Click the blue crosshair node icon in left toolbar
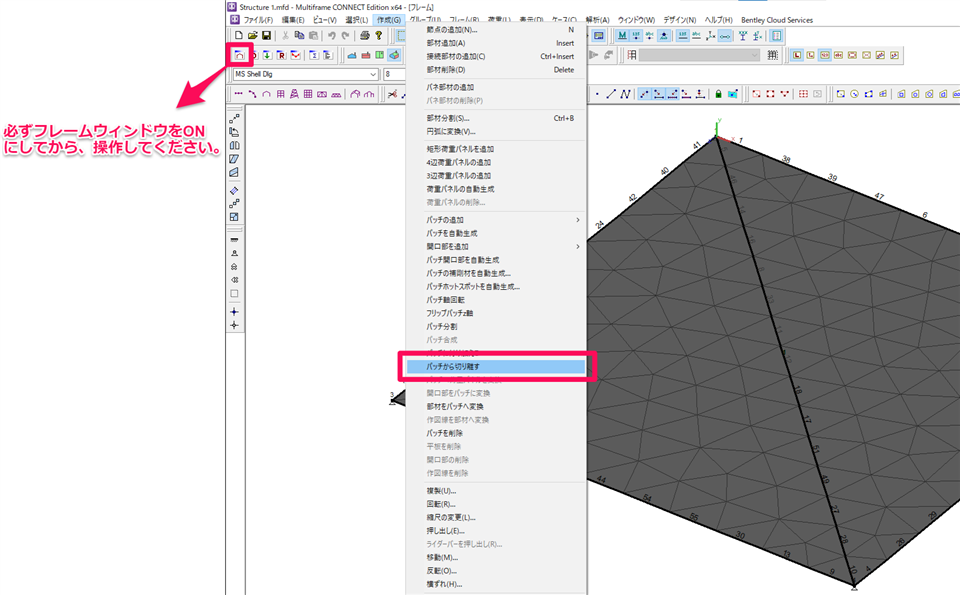This screenshot has width=960, height=595. click(234, 312)
